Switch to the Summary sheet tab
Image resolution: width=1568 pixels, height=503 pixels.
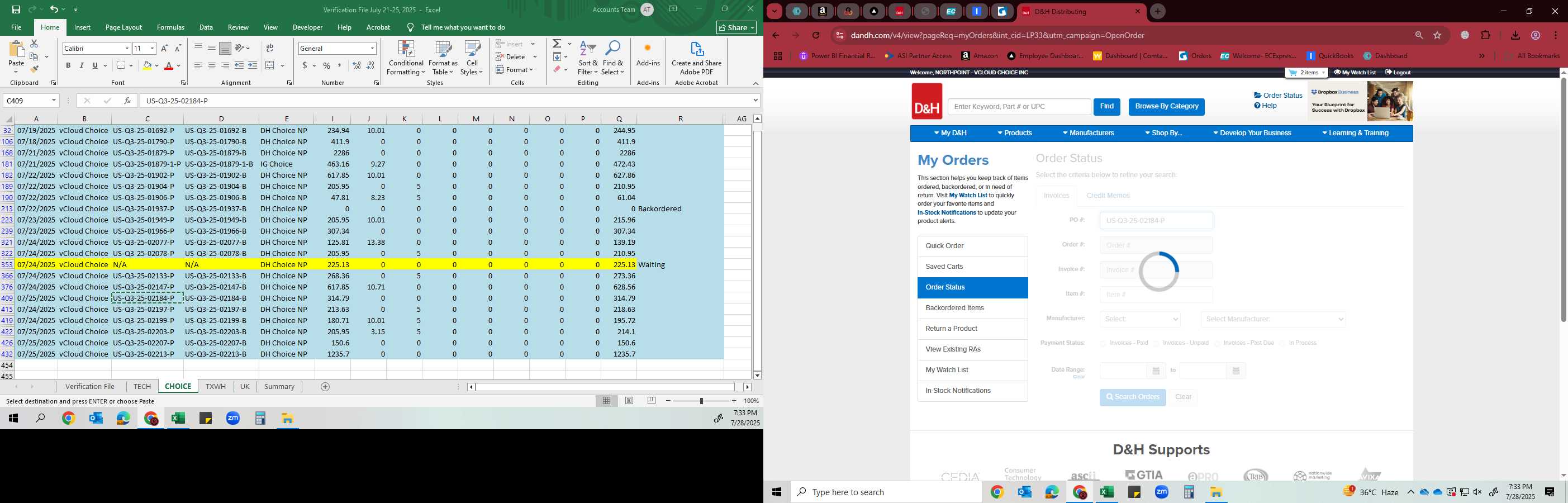click(x=279, y=387)
